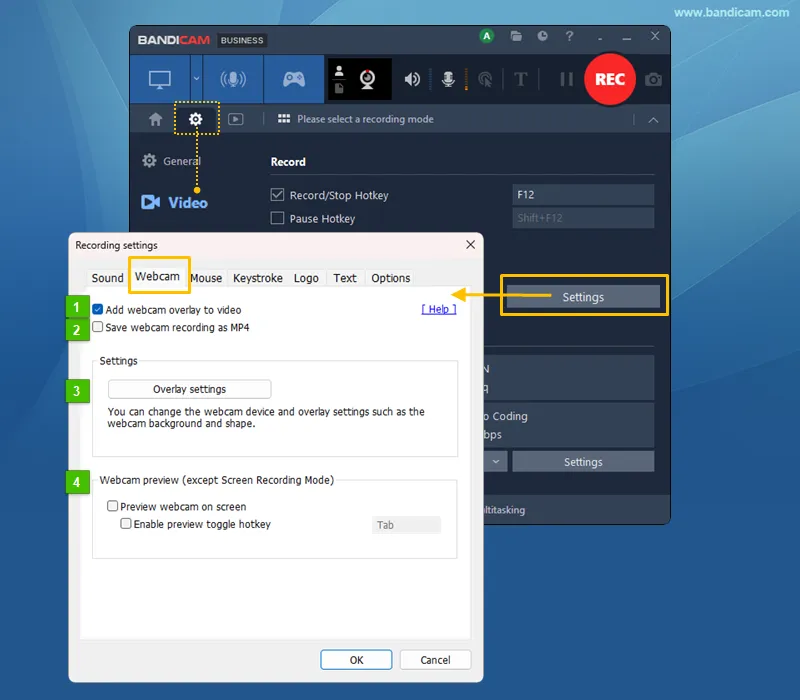The width and height of the screenshot is (800, 700).
Task: Toggle the Record/Stop Hotkey checkbox
Action: click(x=277, y=194)
